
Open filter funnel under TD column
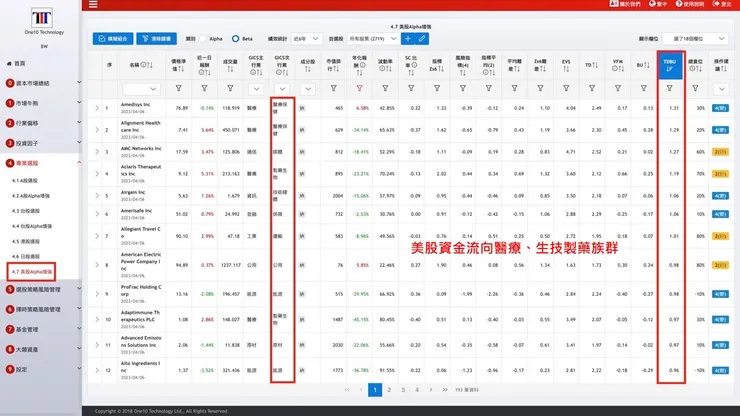(x=592, y=88)
